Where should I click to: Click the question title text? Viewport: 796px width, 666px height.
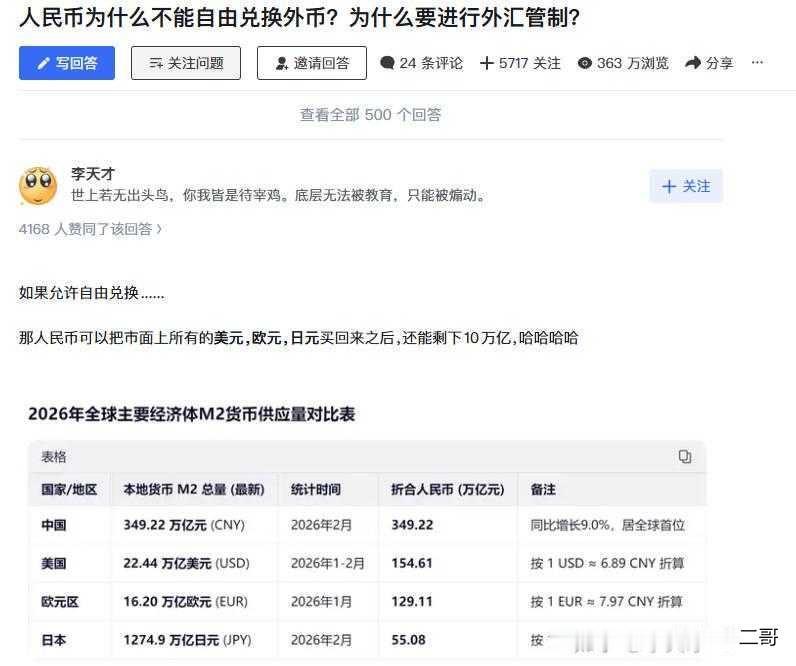point(300,18)
